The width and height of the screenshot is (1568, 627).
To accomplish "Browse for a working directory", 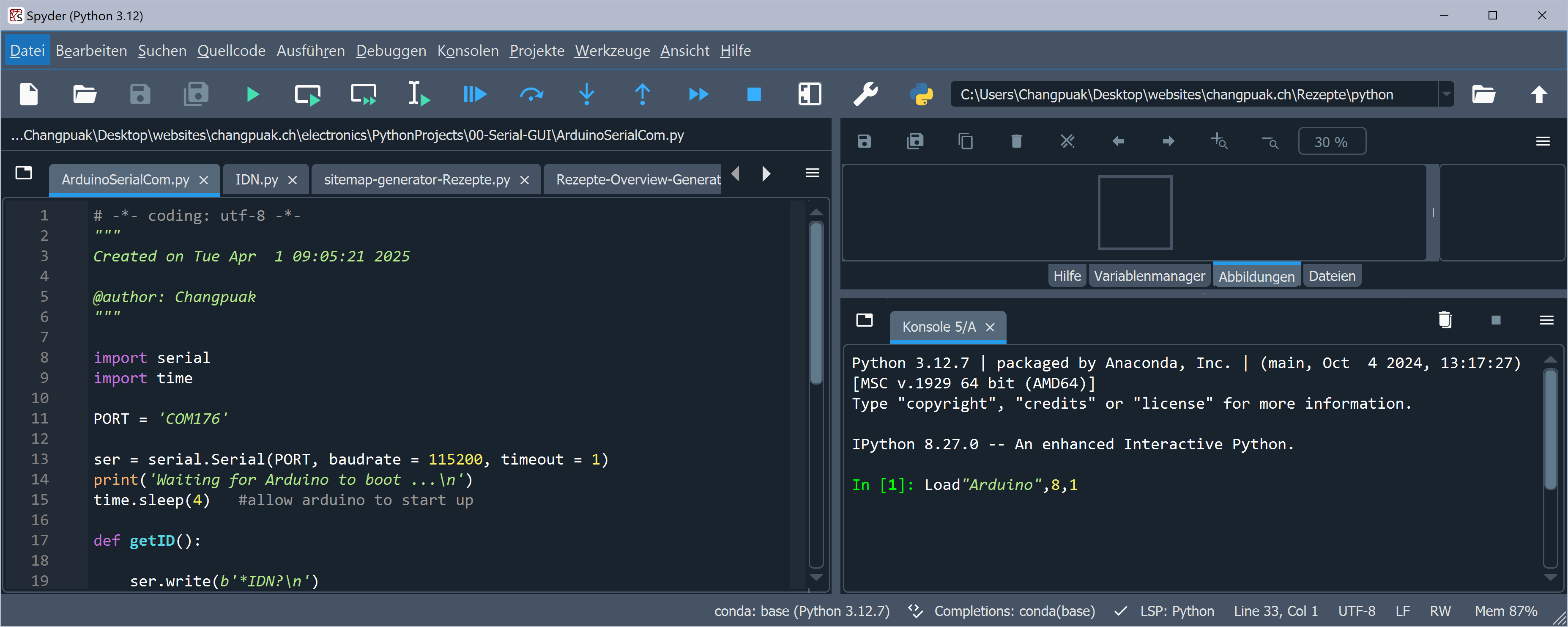I will [x=1483, y=94].
